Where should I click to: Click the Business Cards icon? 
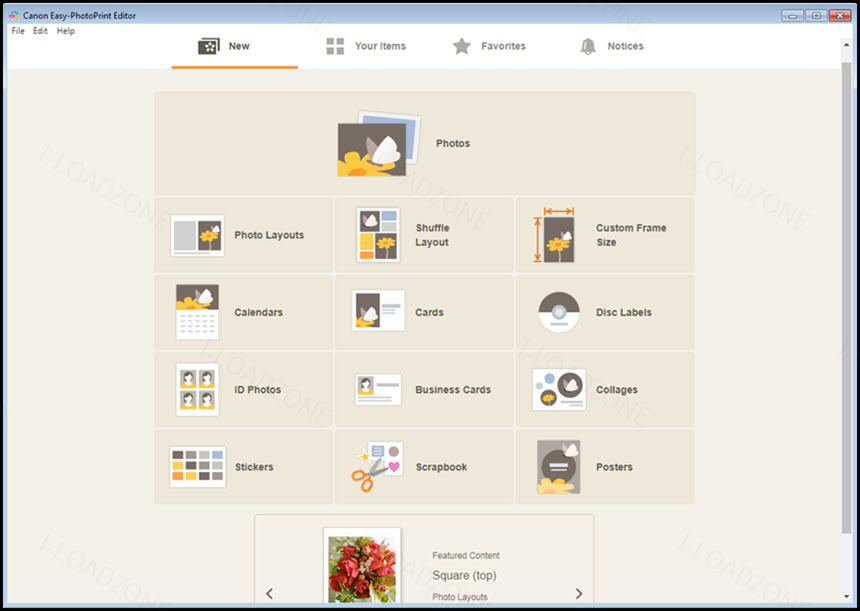click(x=378, y=389)
